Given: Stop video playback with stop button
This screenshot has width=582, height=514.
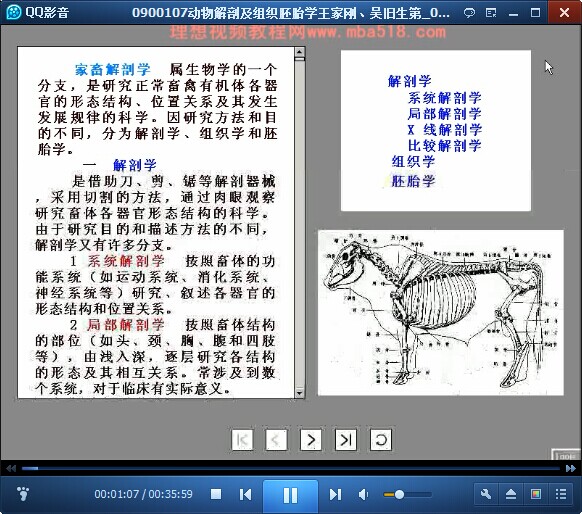Looking at the screenshot, I should 216,494.
